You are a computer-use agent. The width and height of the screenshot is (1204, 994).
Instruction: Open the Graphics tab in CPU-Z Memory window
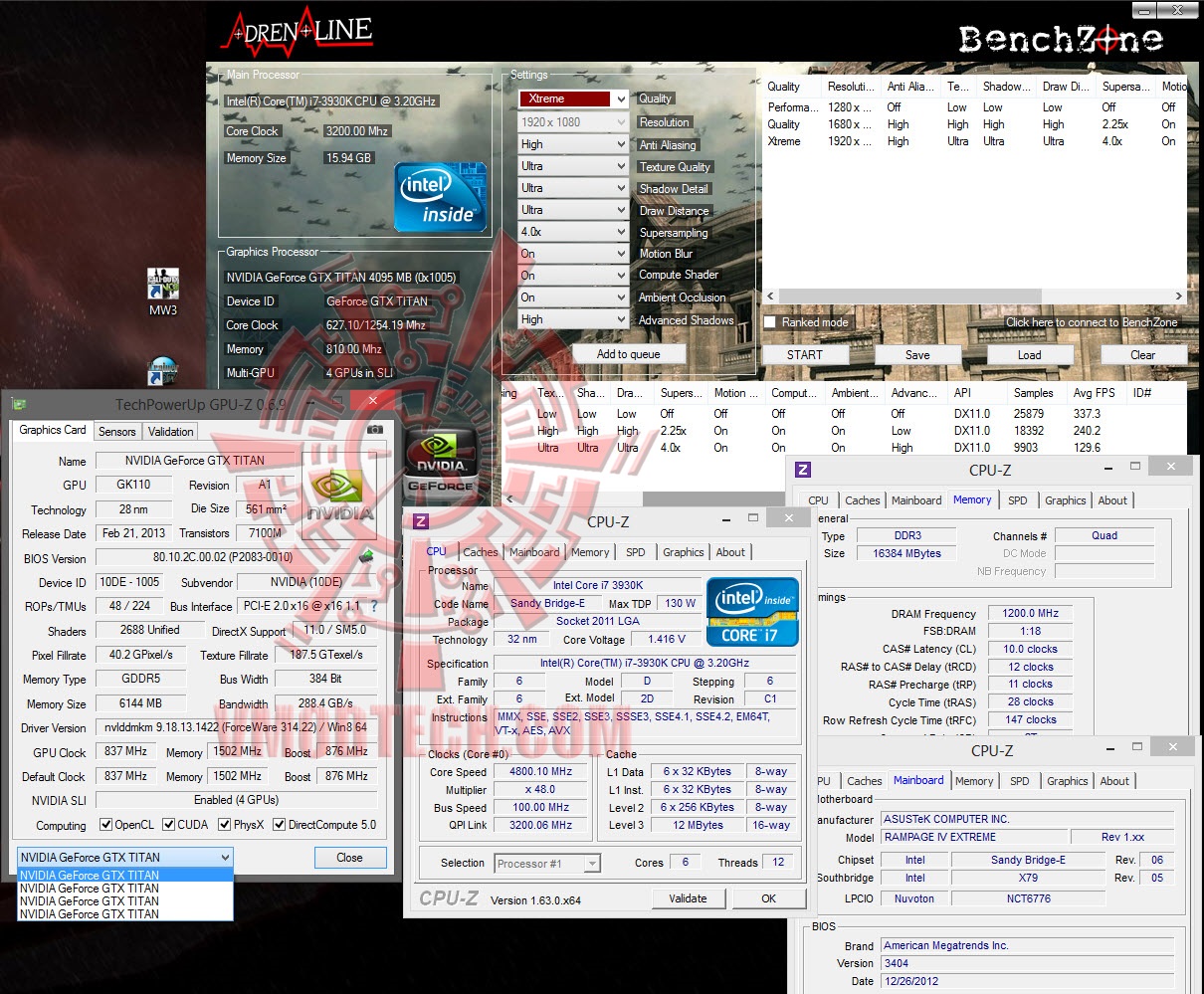[1066, 500]
